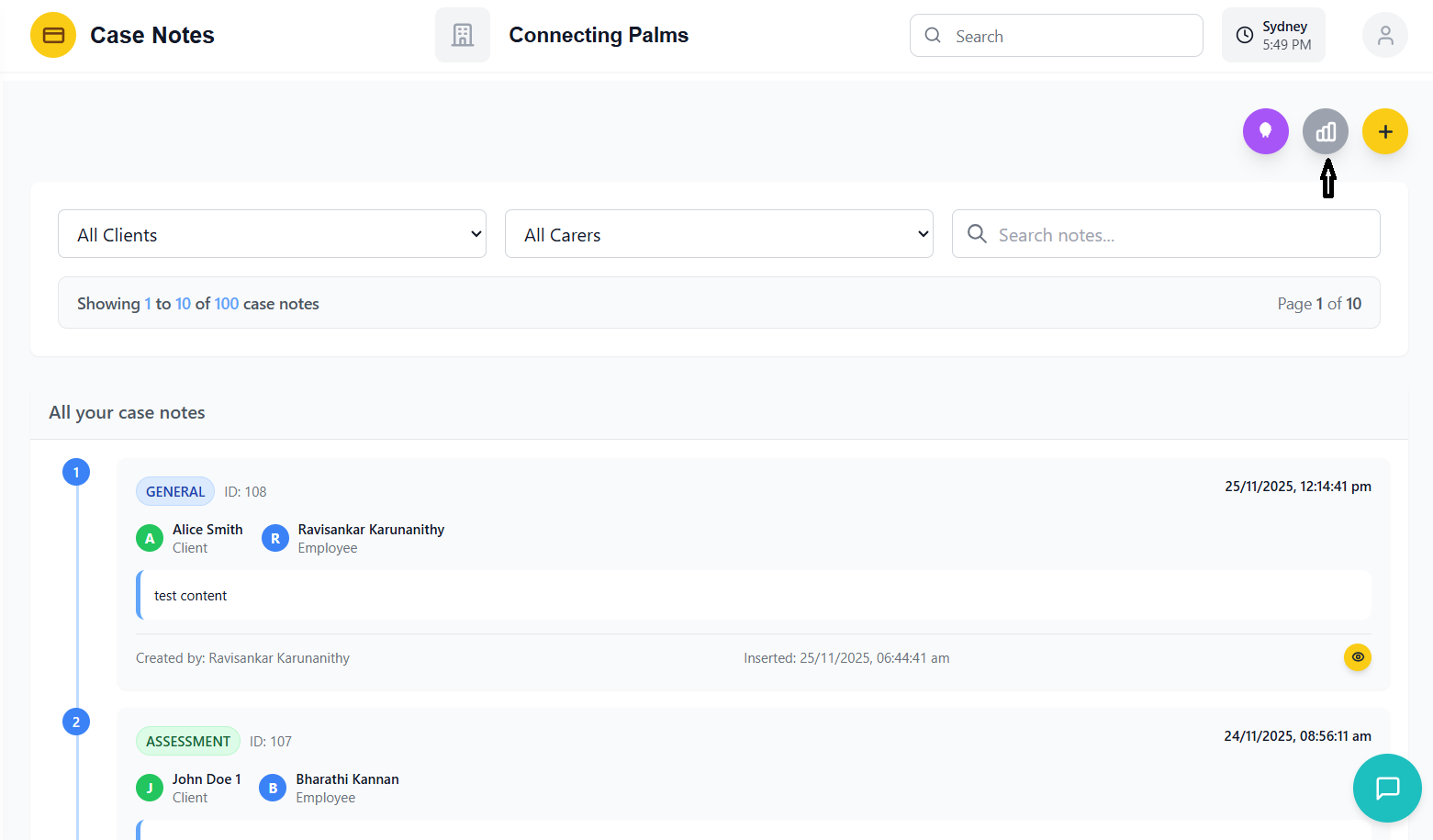Viewport: 1433px width, 840px height.
Task: Click the organization building icon
Action: click(x=463, y=35)
